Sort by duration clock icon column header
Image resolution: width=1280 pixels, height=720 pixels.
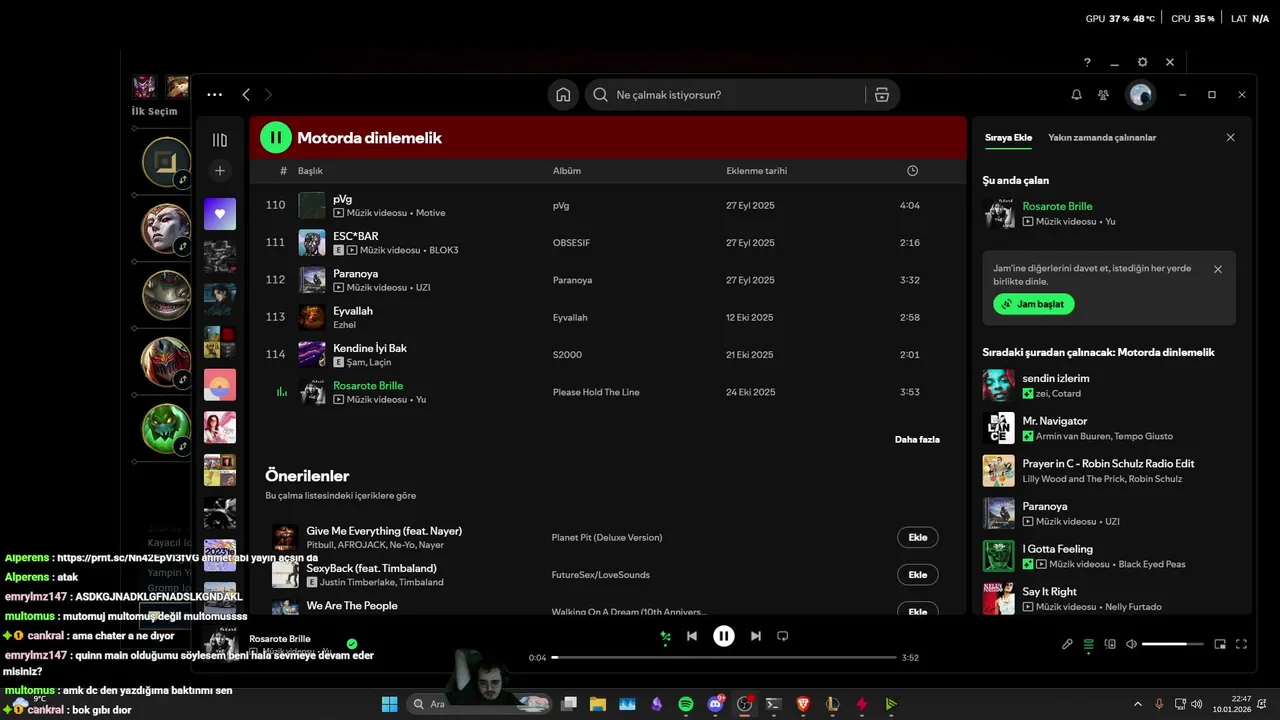click(x=912, y=171)
